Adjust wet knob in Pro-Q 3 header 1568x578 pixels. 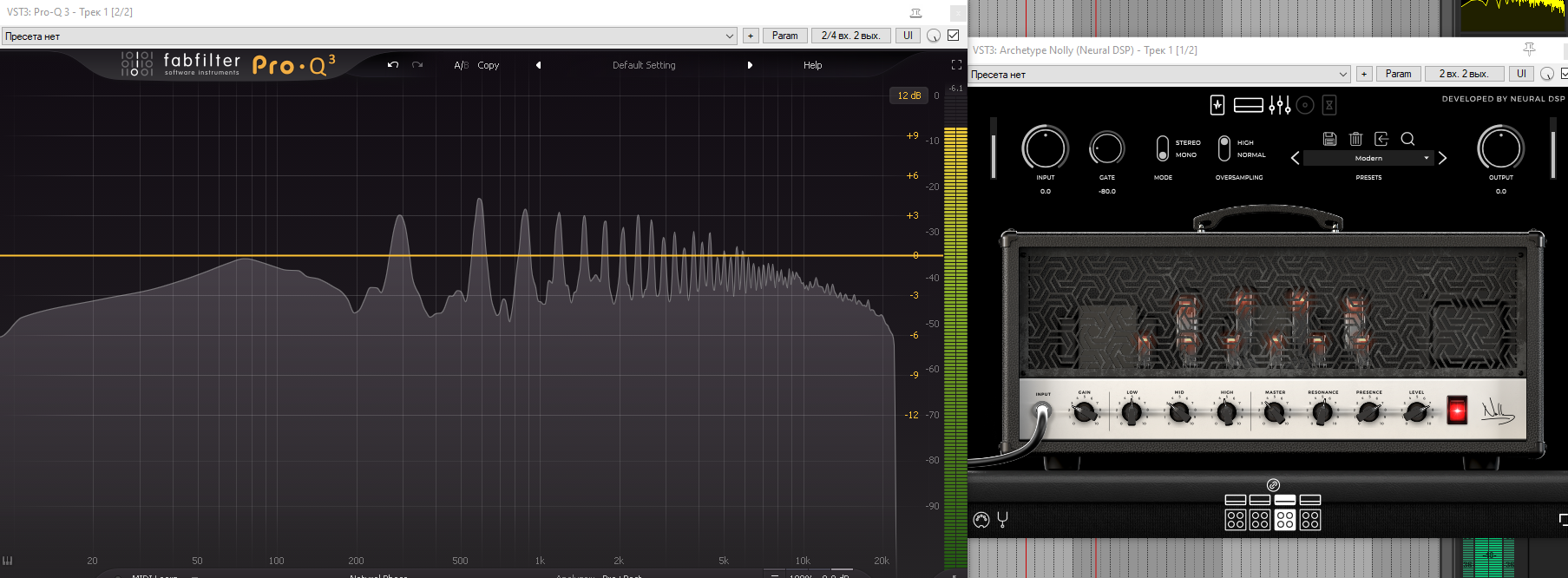click(x=934, y=36)
